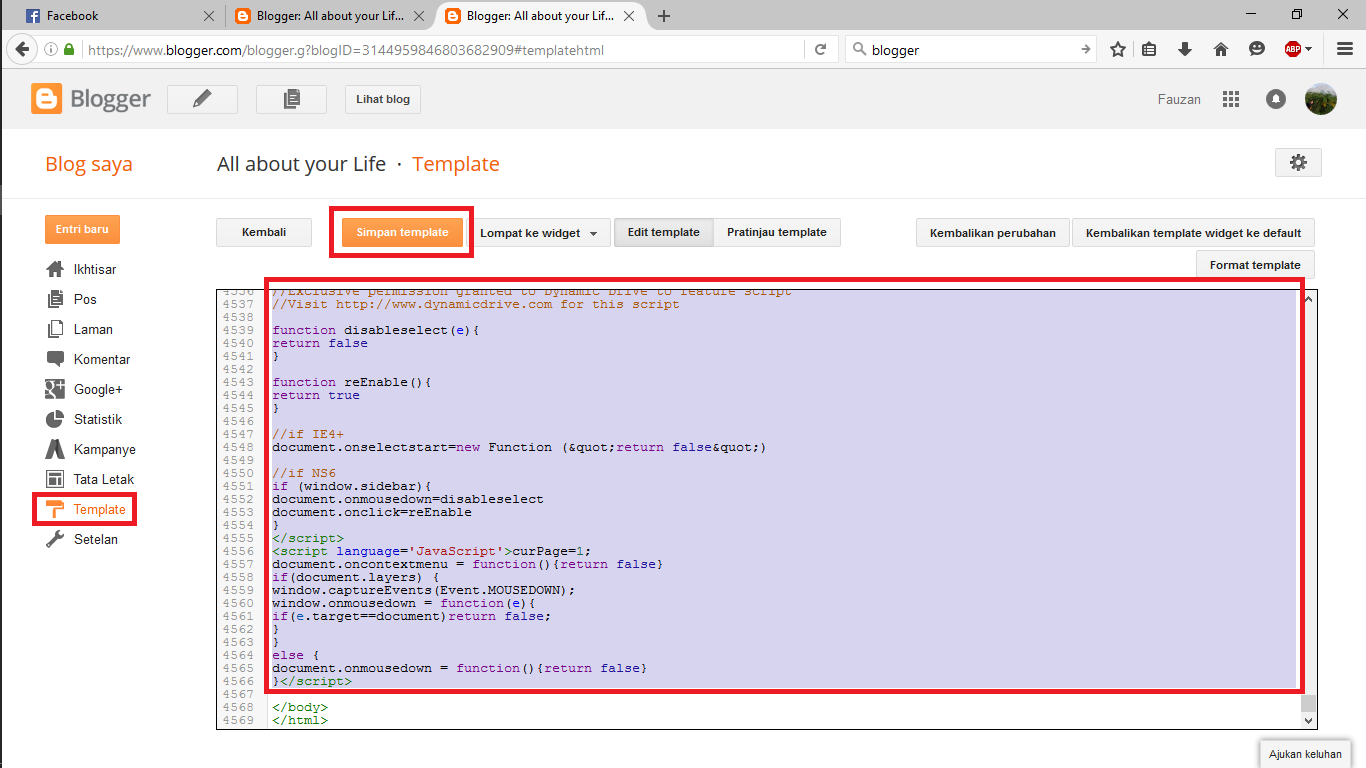The image size is (1366, 768).
Task: Click the smiley face toolbar icon
Action: [1257, 49]
